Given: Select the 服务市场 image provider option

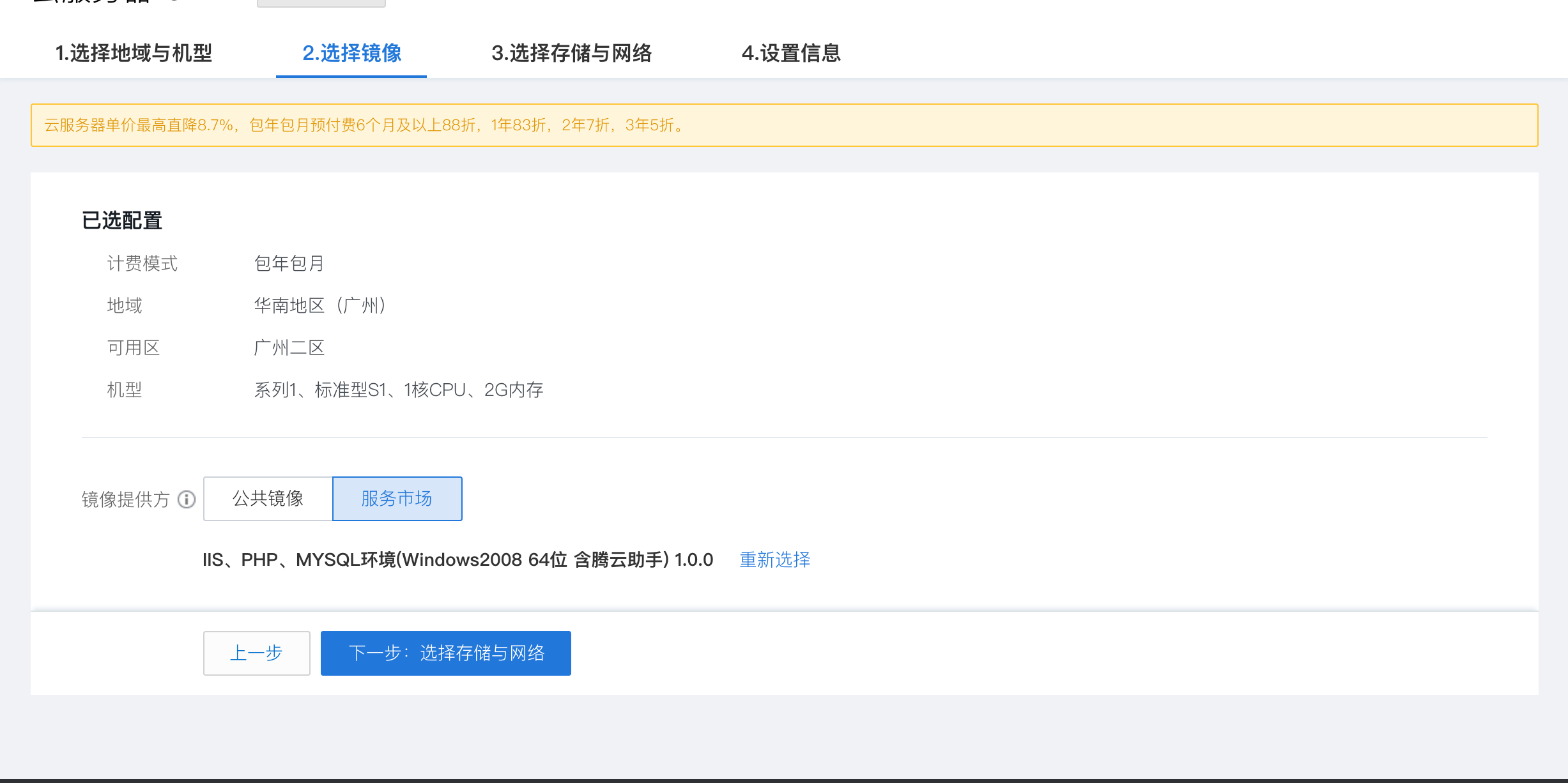Looking at the screenshot, I should (x=397, y=499).
